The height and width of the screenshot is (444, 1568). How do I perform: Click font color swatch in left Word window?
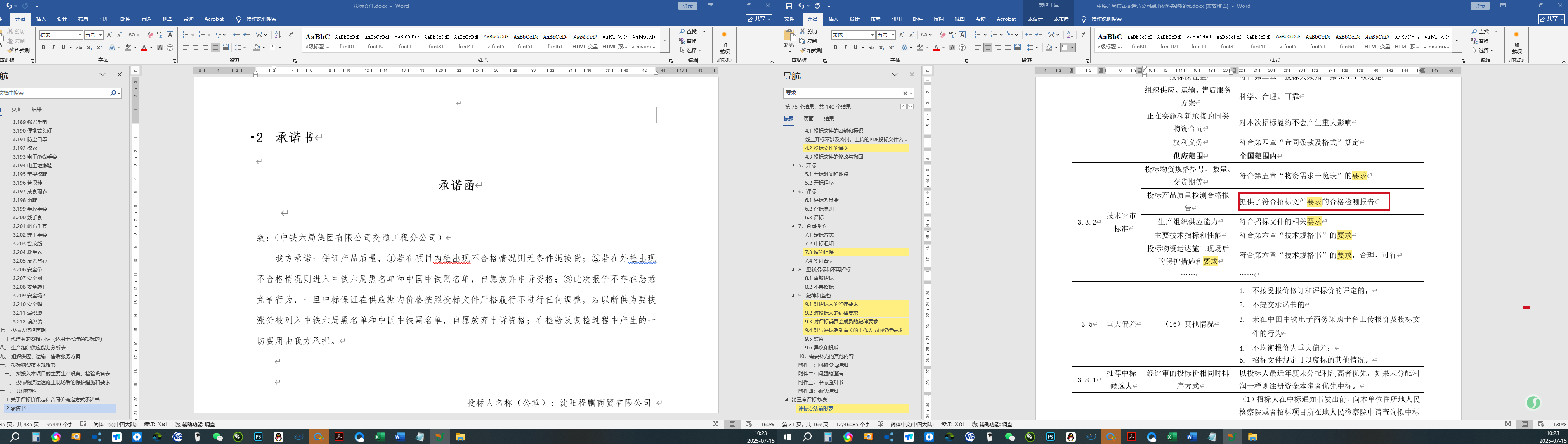coord(144,47)
